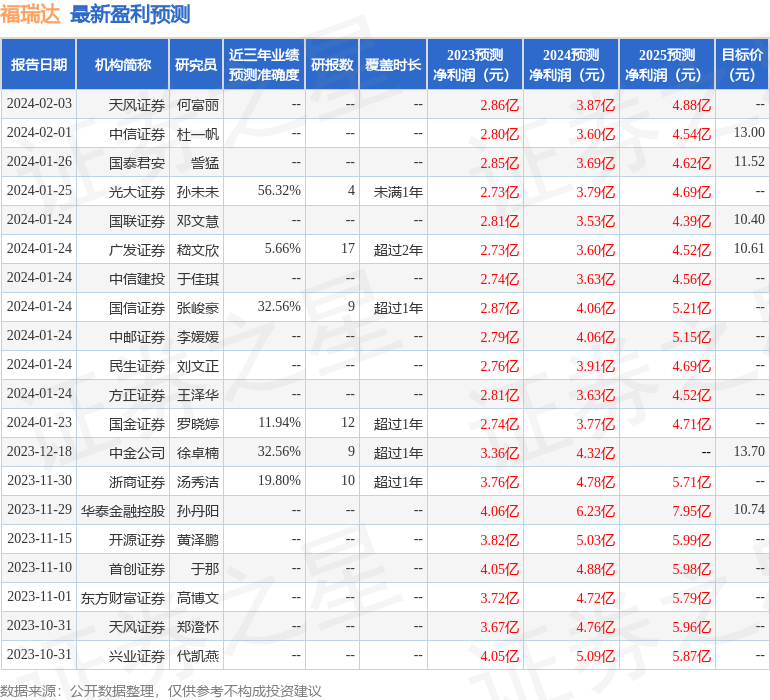This screenshot has height=700, width=770.
Task: Click the 华泰金融控股 institution cell
Action: (123, 511)
